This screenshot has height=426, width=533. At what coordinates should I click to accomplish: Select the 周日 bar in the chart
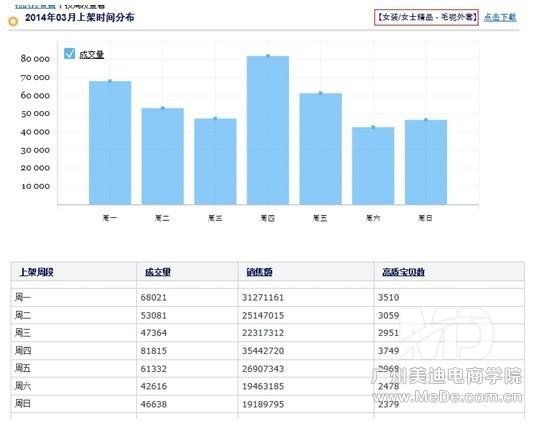pyautogui.click(x=426, y=162)
